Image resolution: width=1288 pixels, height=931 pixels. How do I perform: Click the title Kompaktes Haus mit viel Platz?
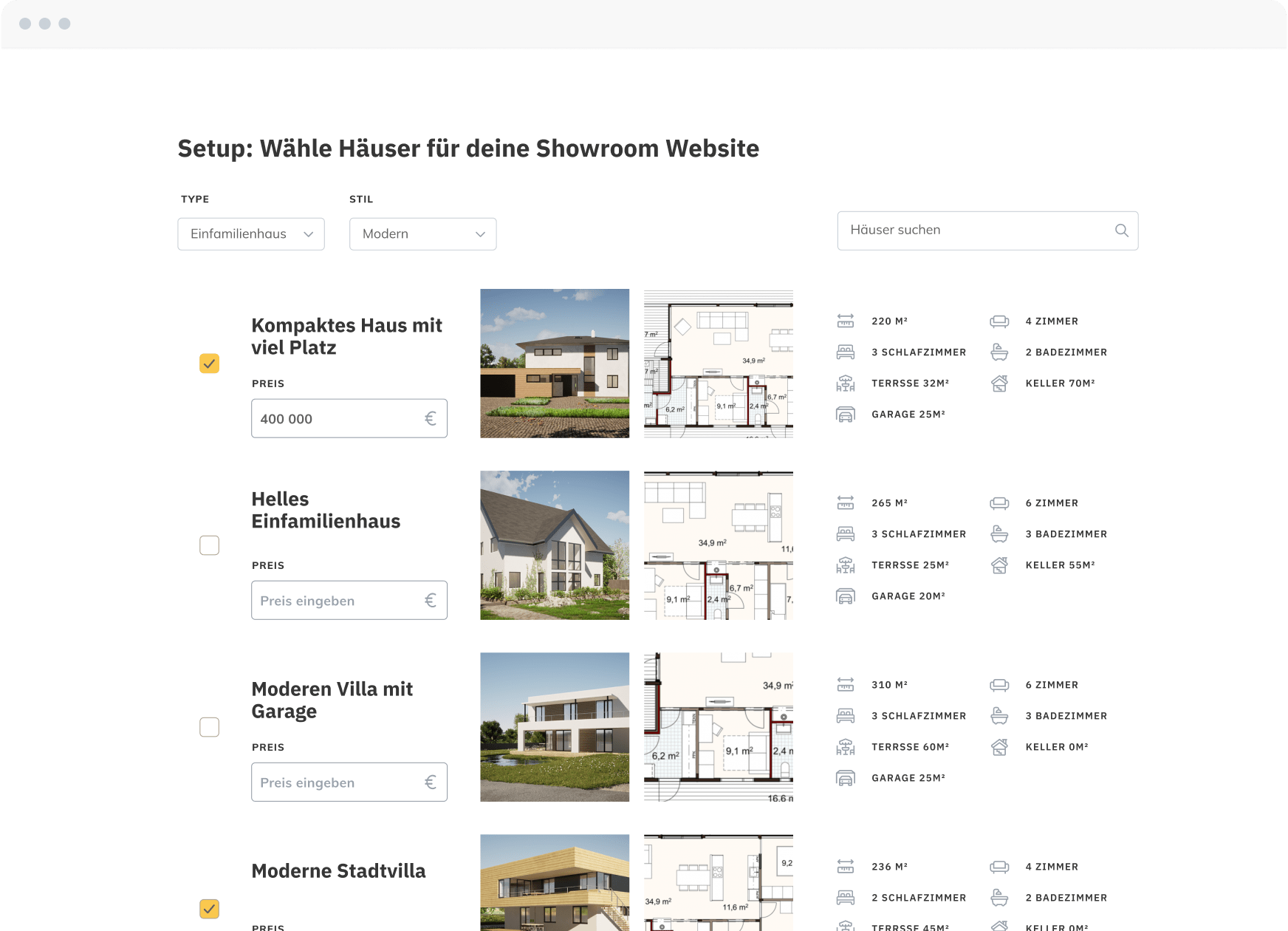tap(347, 337)
